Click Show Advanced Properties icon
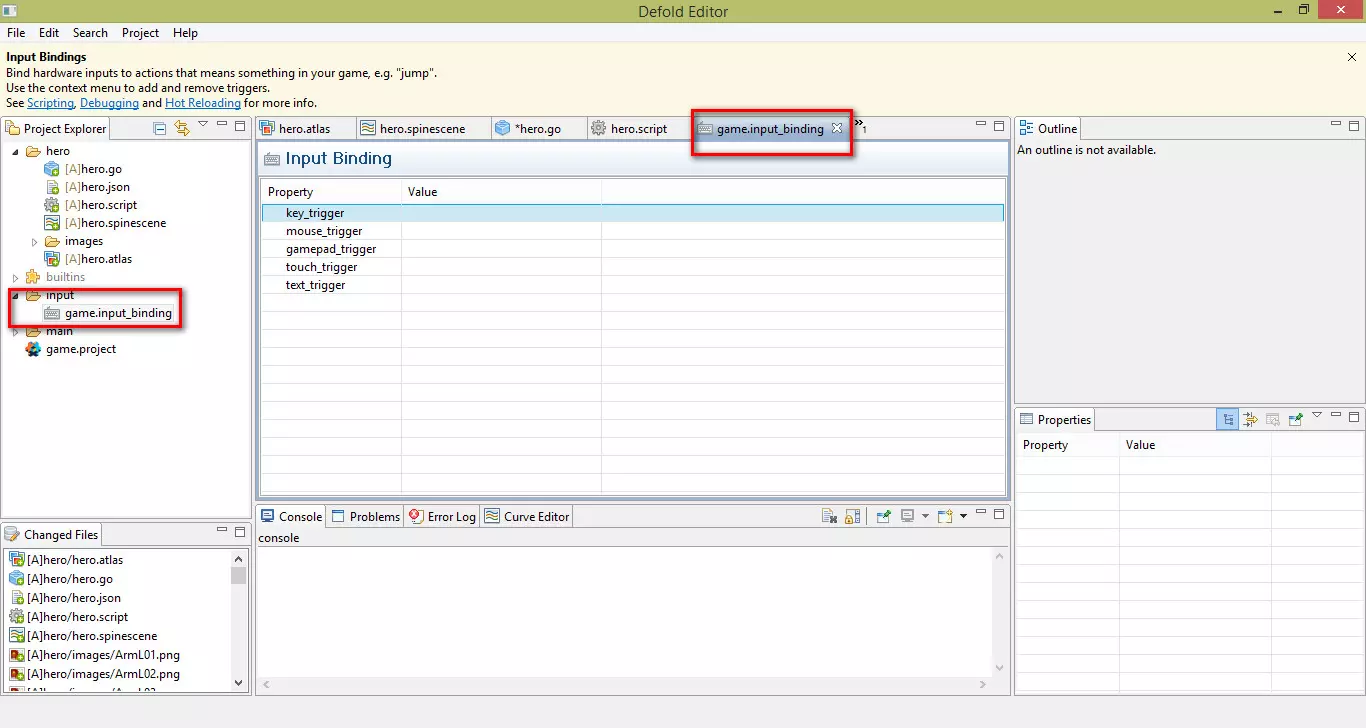This screenshot has width=1366, height=728. click(x=1250, y=420)
